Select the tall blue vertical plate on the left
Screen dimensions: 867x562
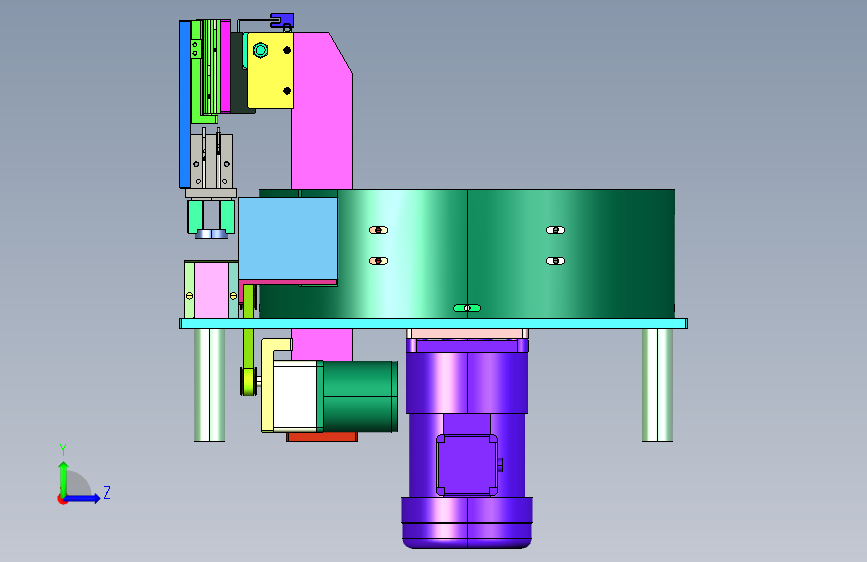[x=185, y=104]
